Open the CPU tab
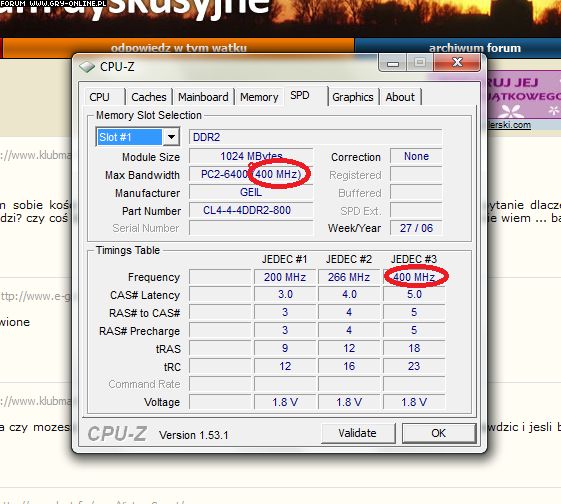 tap(99, 97)
